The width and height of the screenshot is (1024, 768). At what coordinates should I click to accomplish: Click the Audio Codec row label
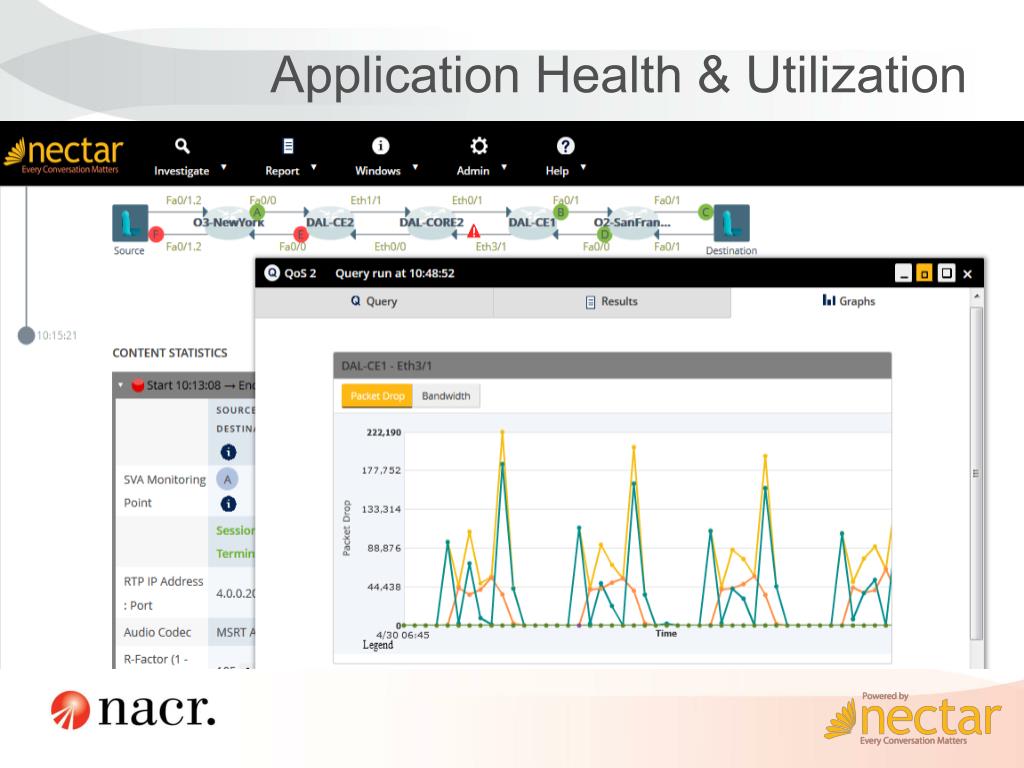(x=157, y=632)
